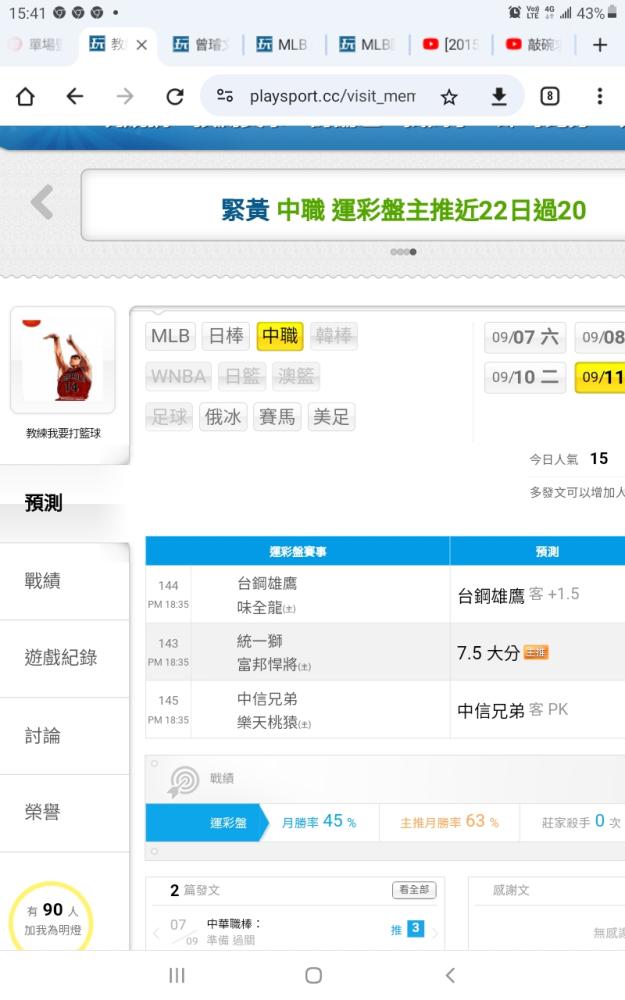Open site info icon in address bar

(224, 96)
